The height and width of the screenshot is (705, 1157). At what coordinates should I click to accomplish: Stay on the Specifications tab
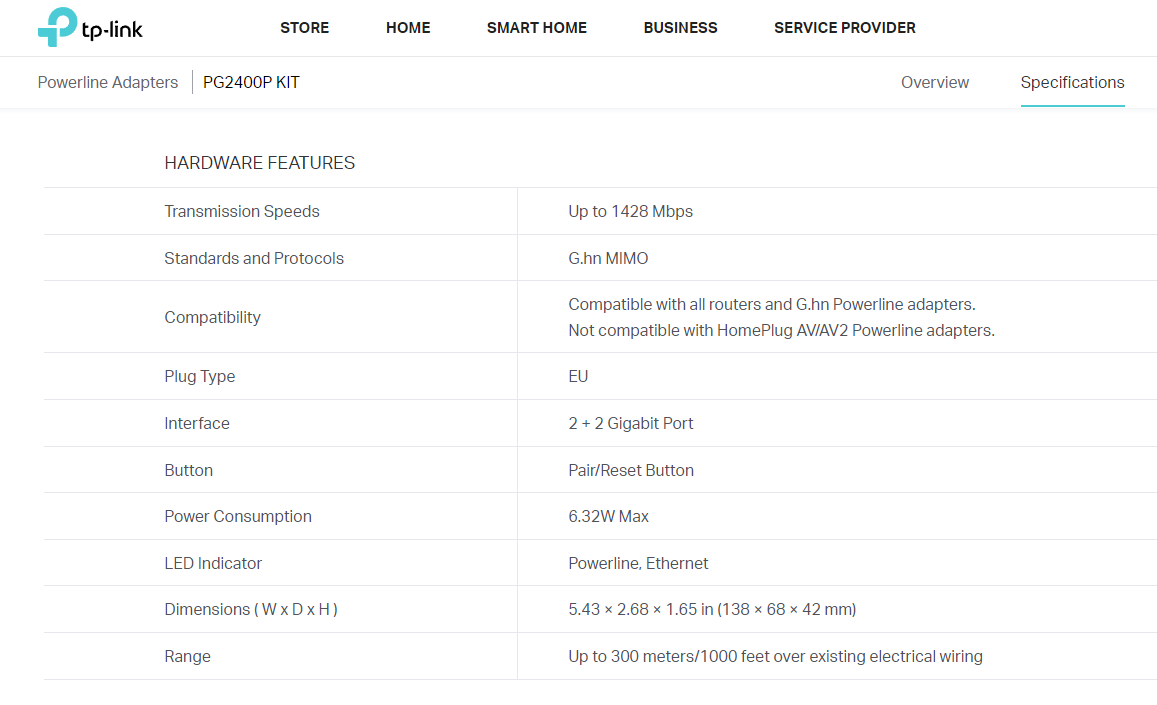pos(1072,82)
